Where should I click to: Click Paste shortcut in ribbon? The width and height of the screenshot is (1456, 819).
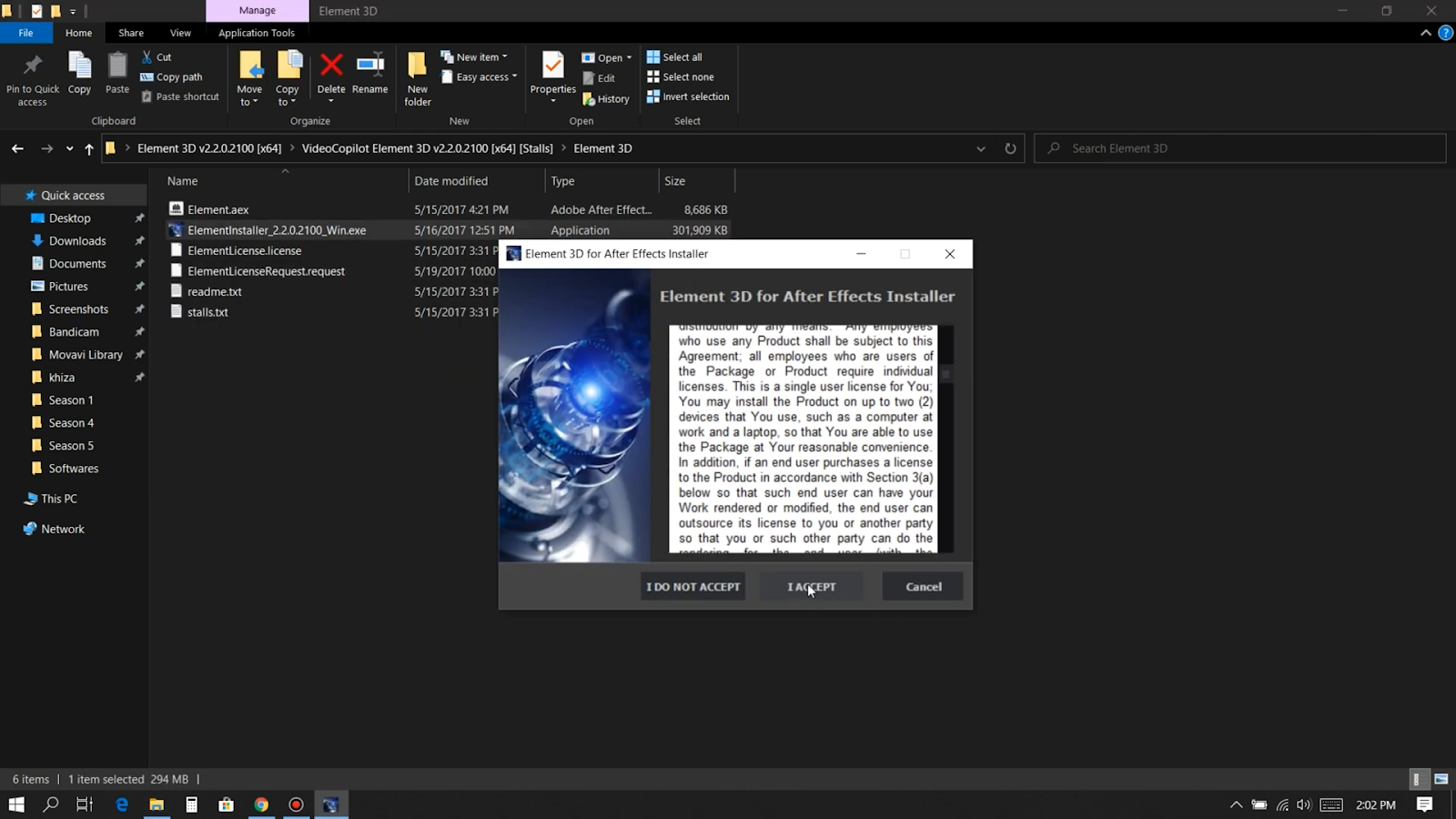180,96
